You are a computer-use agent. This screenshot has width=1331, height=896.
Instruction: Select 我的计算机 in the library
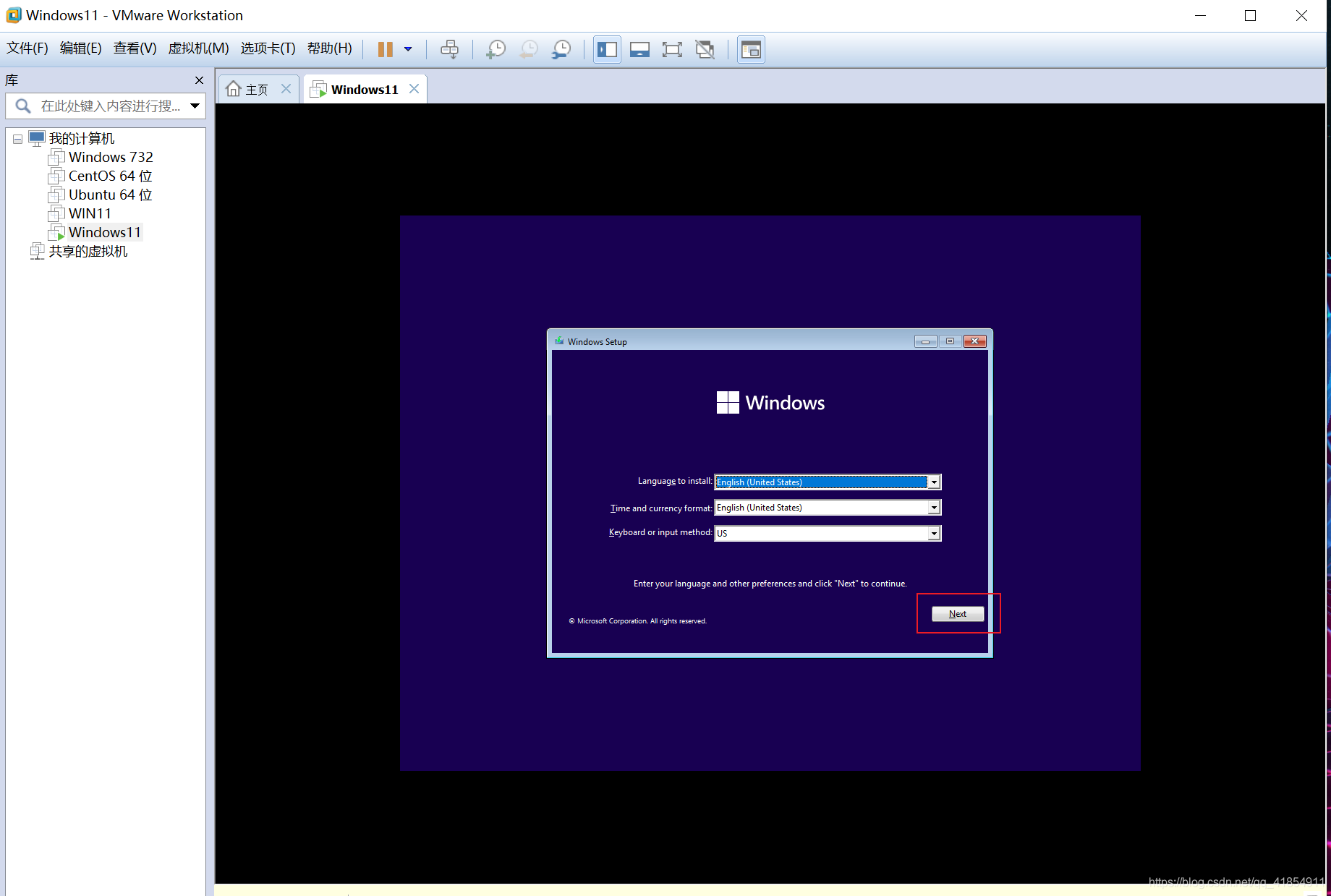coord(82,138)
